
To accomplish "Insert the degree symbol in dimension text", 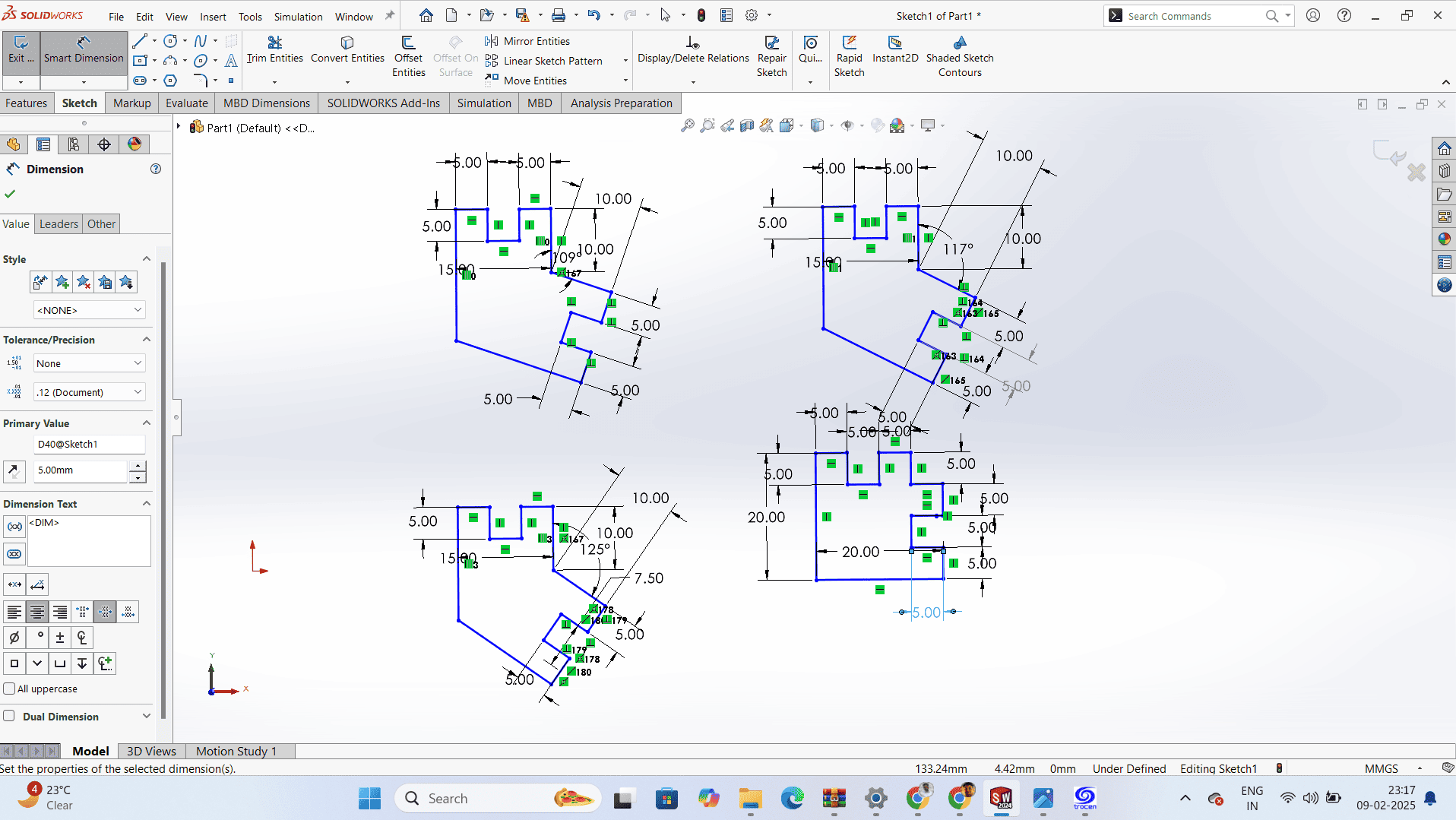I will (37, 638).
